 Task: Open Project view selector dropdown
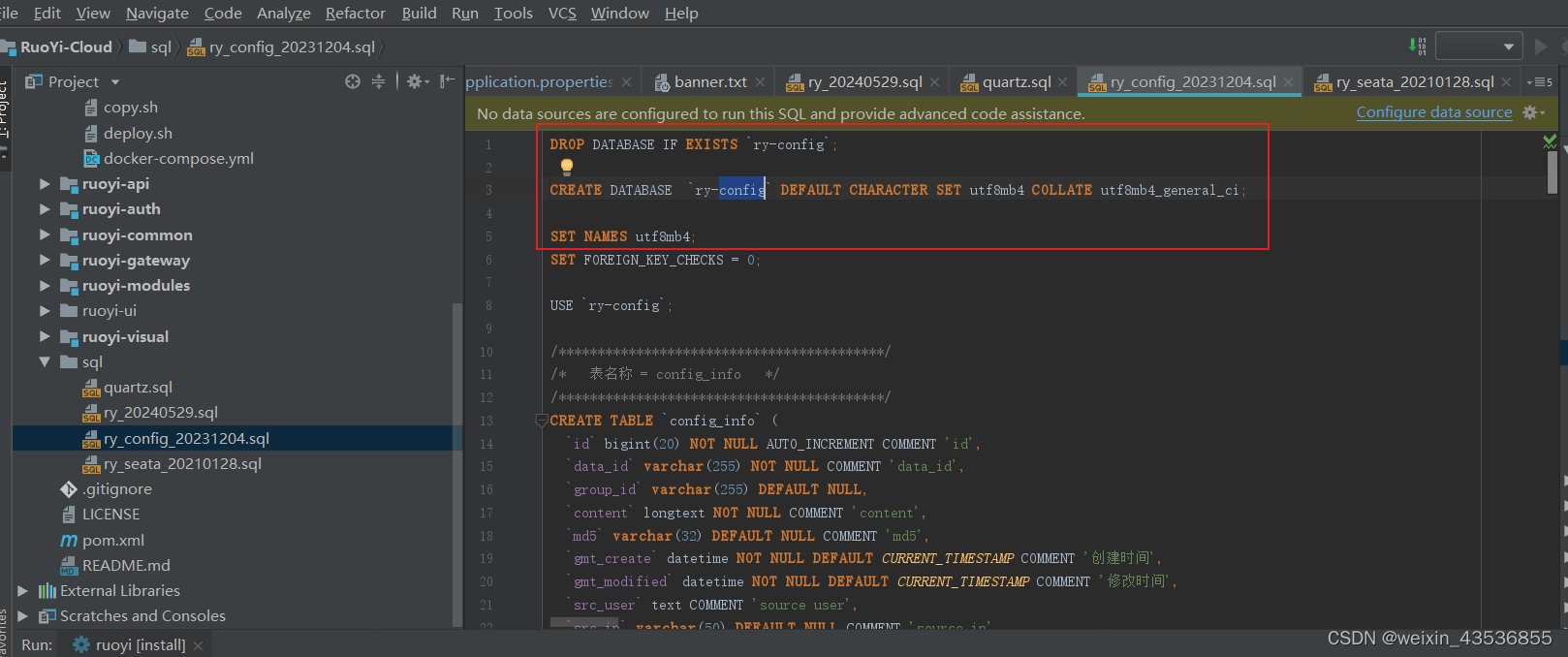coord(115,82)
